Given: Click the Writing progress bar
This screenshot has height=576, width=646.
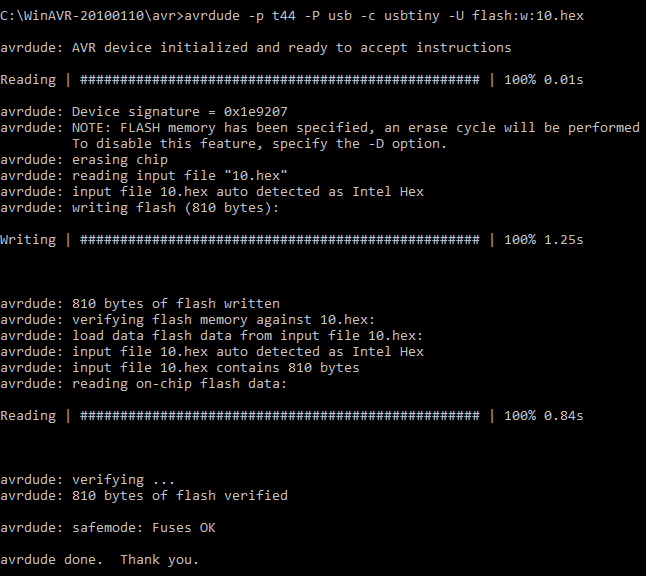Looking at the screenshot, I should 280,240.
